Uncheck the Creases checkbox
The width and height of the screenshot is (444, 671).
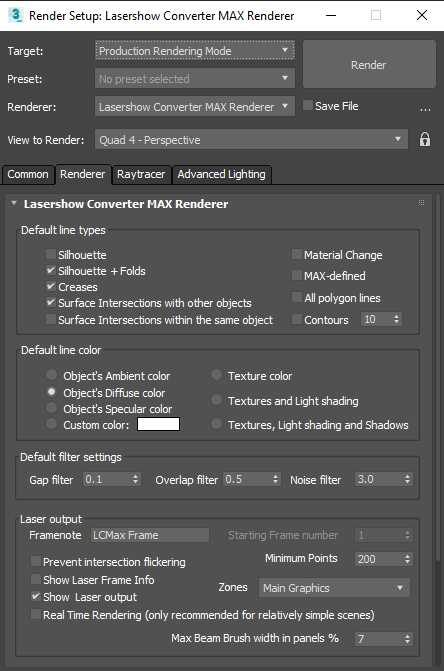[51, 286]
